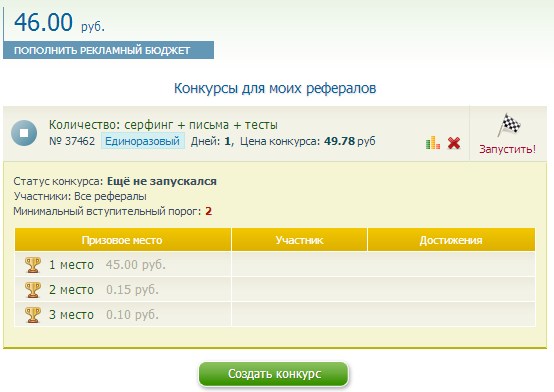The width and height of the screenshot is (554, 392).
Task: Click the 3 место label
Action: coord(71,315)
